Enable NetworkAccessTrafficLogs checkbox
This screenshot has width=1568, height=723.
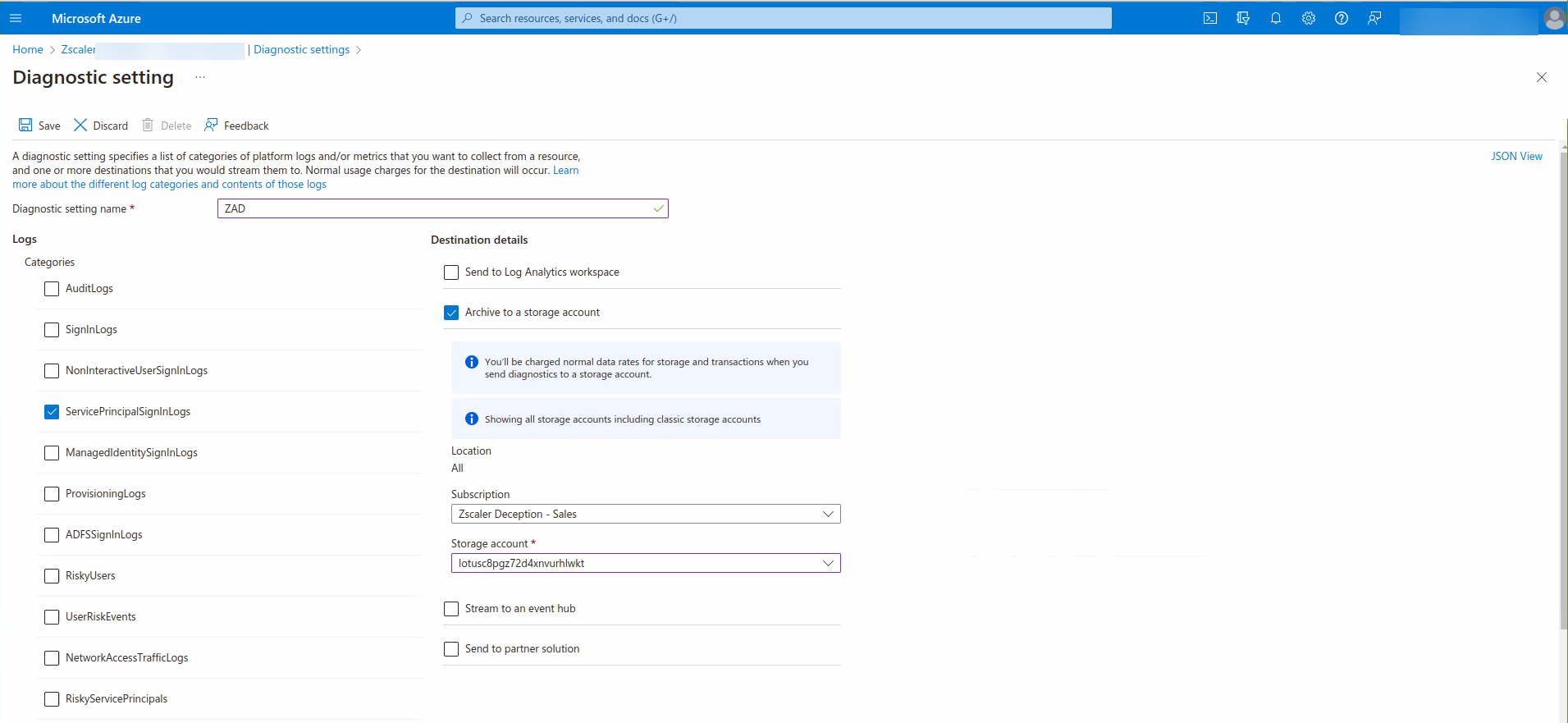52,658
